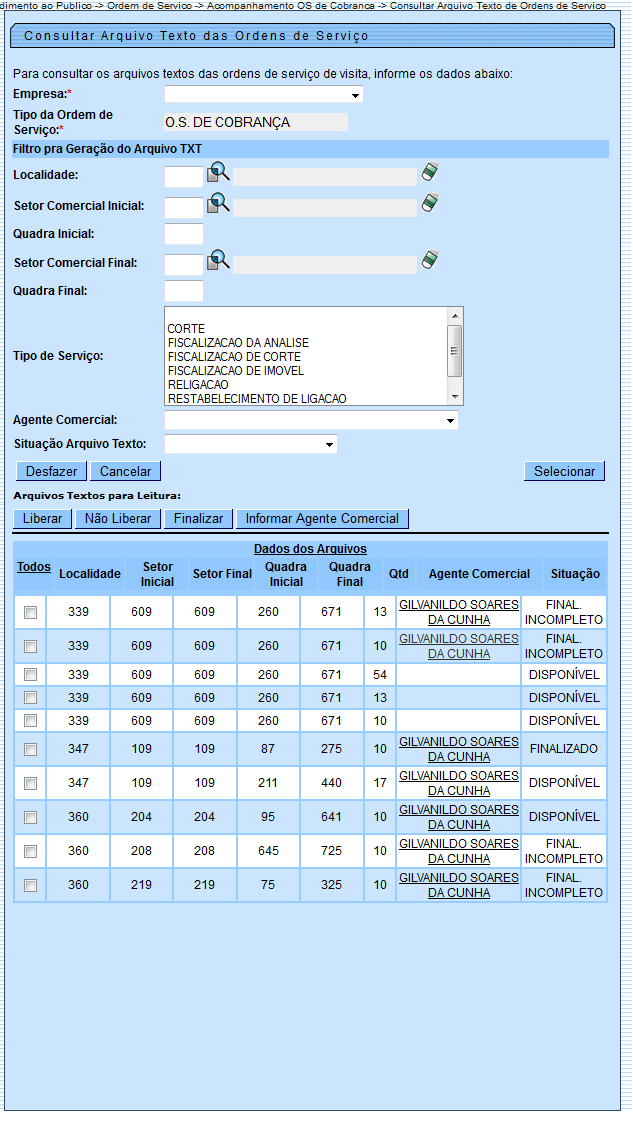Select RELIGACAO in Tipo de Serviço list
This screenshot has width=633, height=1123.
198,385
